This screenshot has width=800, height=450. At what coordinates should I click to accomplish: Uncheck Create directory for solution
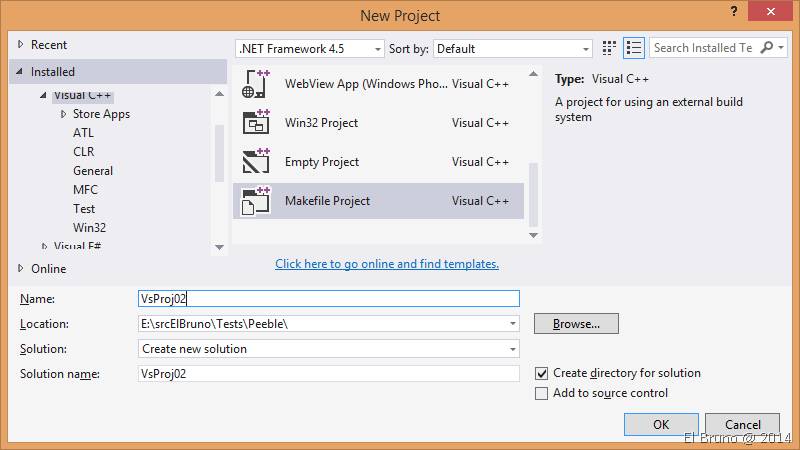click(542, 373)
